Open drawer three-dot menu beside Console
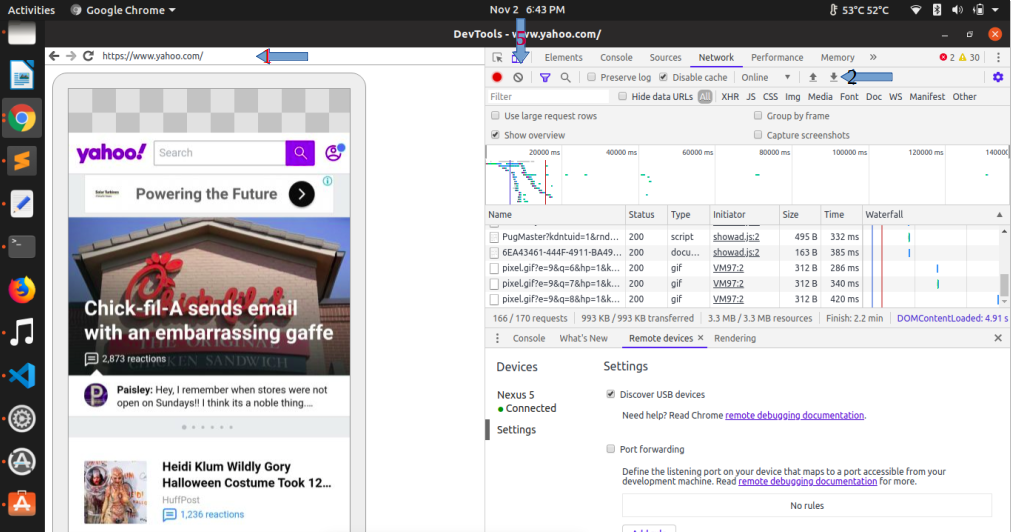Viewport: 1011px width, 532px height. point(497,338)
